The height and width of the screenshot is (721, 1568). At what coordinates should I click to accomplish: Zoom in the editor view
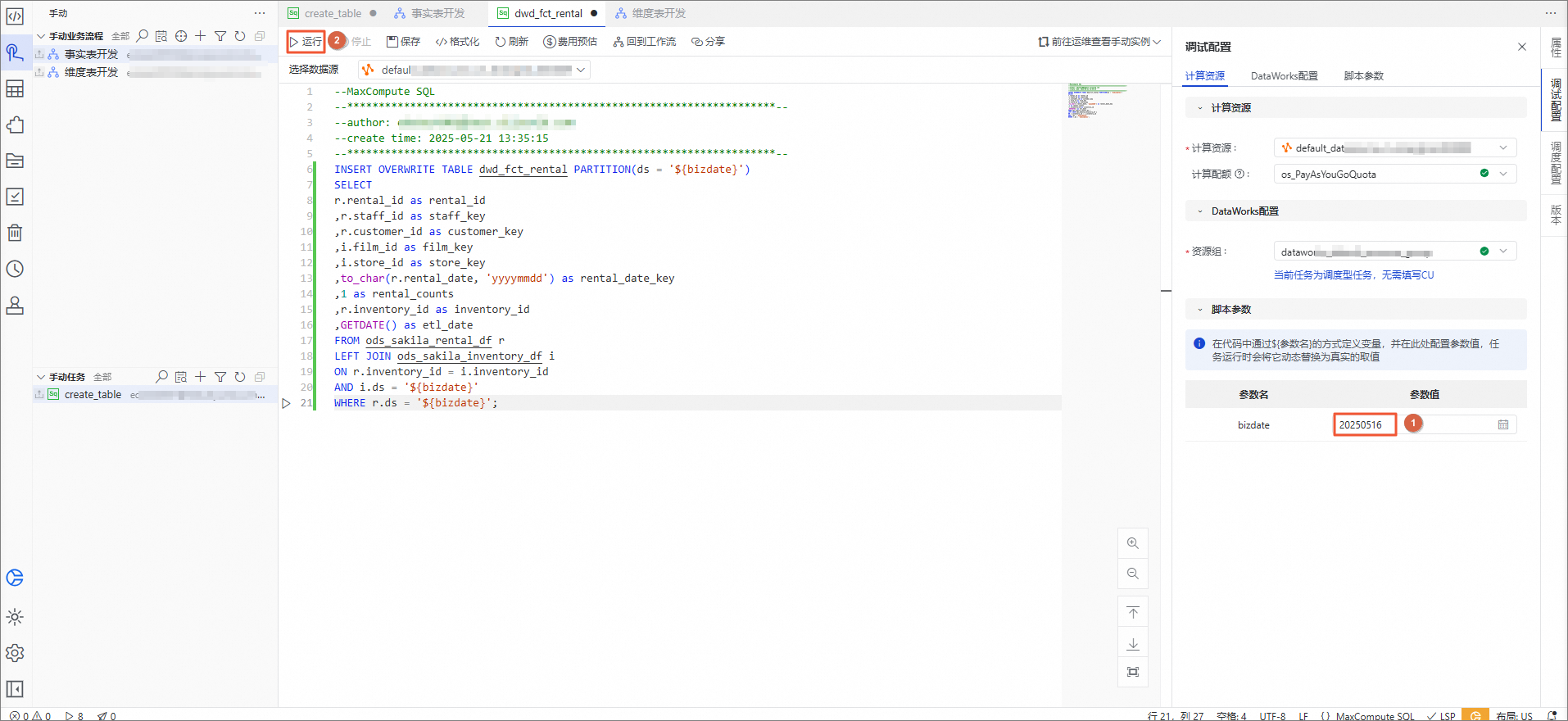point(1133,543)
